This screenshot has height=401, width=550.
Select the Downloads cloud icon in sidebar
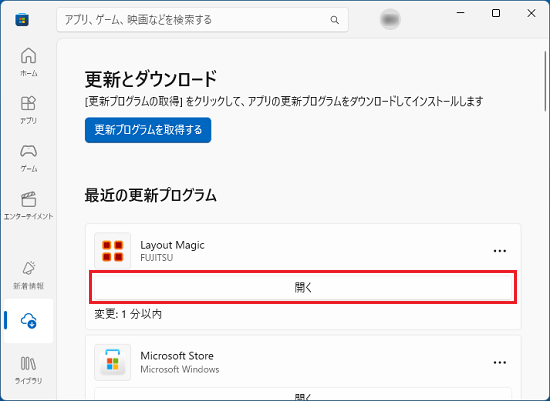(28, 320)
